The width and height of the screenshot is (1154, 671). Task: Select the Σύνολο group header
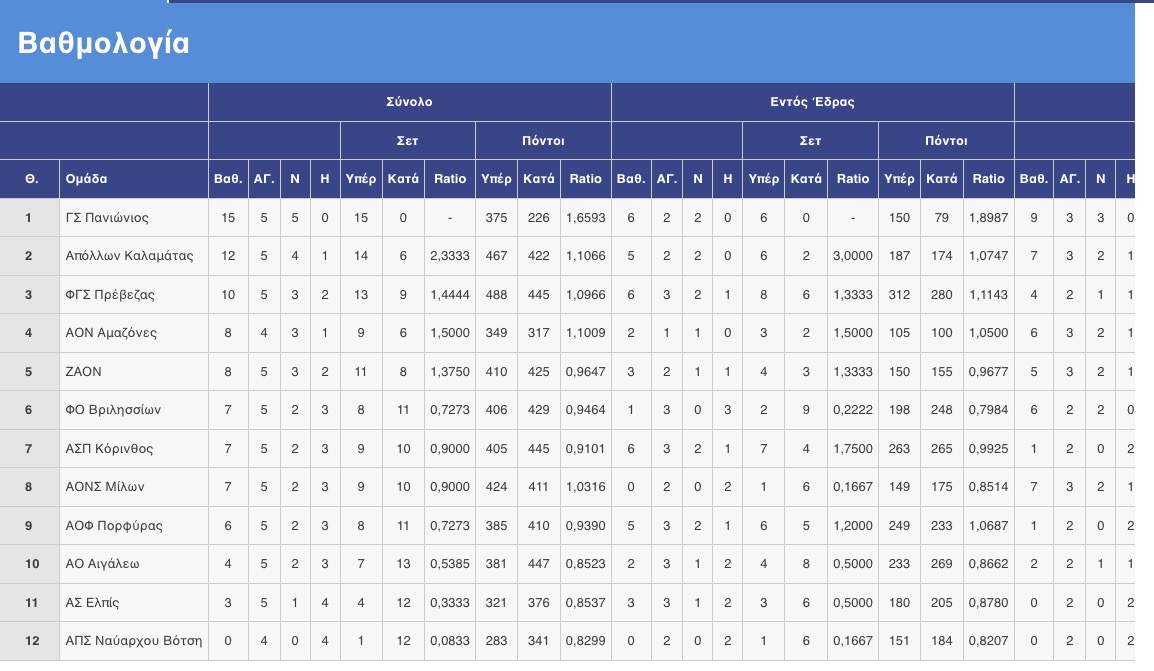click(x=409, y=102)
